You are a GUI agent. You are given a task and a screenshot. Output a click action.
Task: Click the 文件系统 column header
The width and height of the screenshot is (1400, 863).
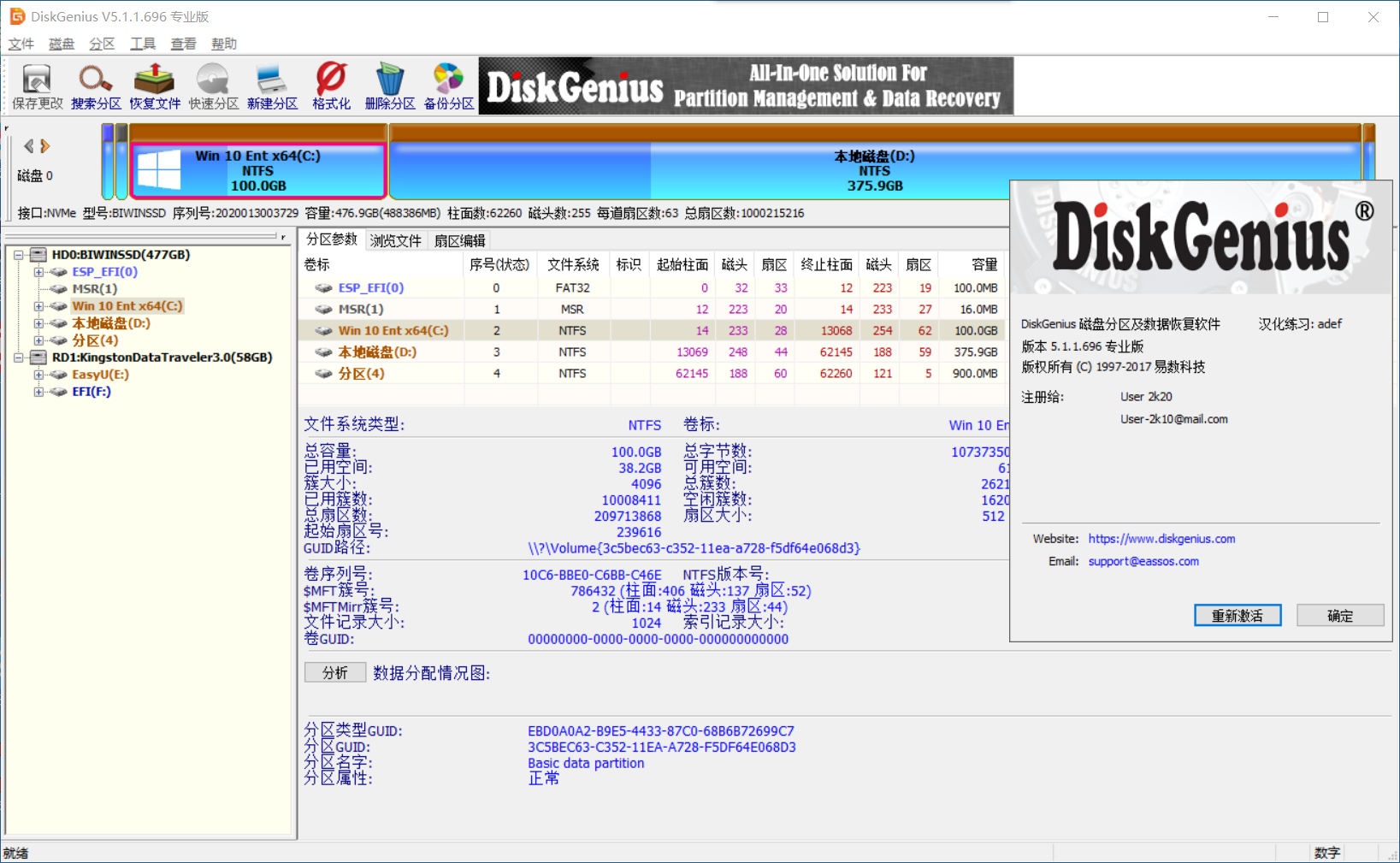point(573,265)
